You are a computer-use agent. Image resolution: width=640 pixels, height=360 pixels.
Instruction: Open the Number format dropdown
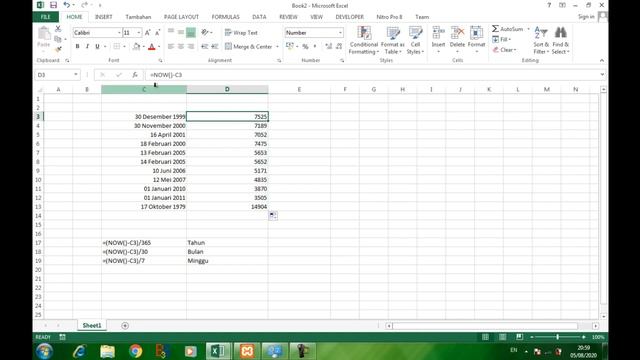340,33
